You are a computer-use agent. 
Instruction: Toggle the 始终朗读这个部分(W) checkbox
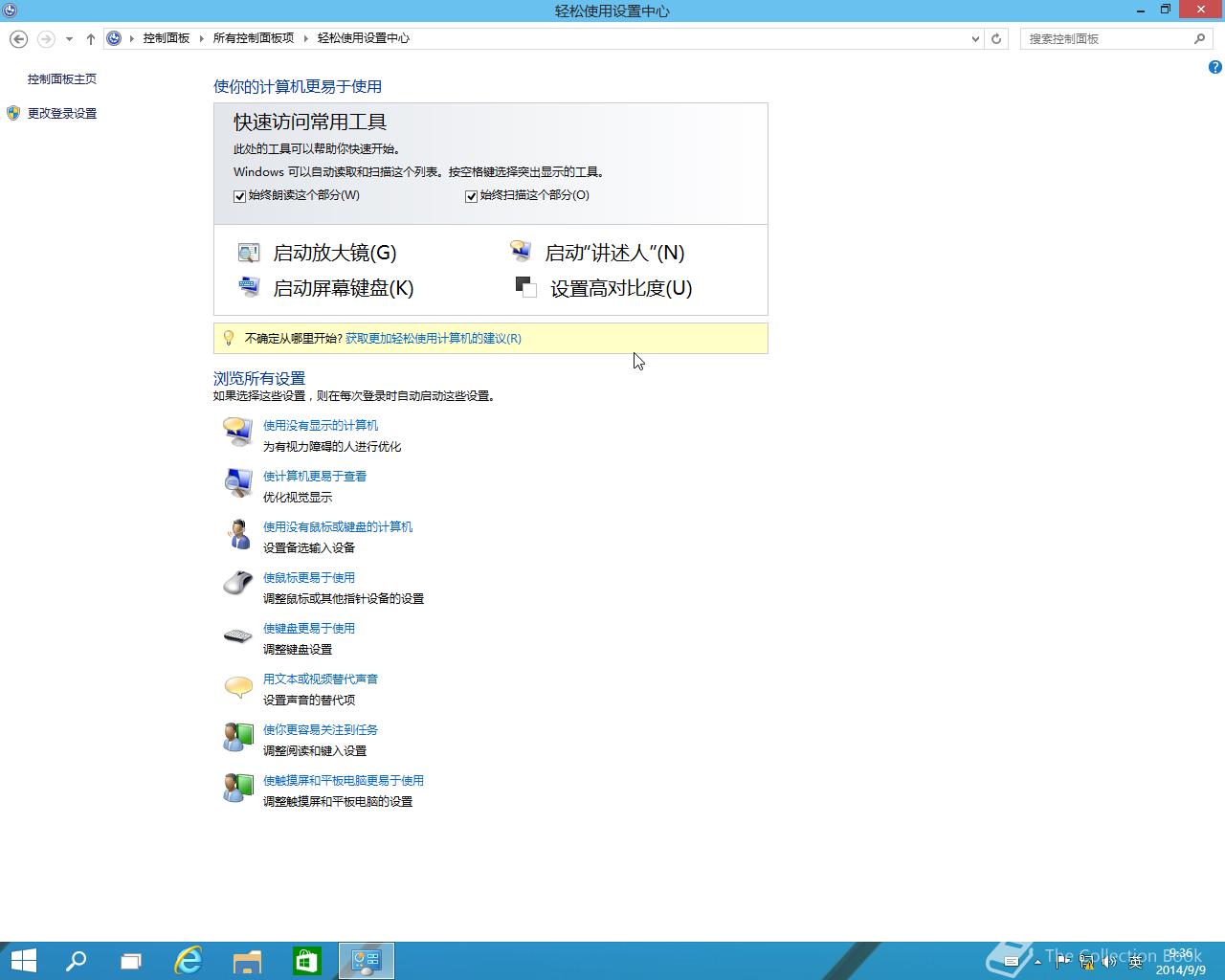point(239,196)
